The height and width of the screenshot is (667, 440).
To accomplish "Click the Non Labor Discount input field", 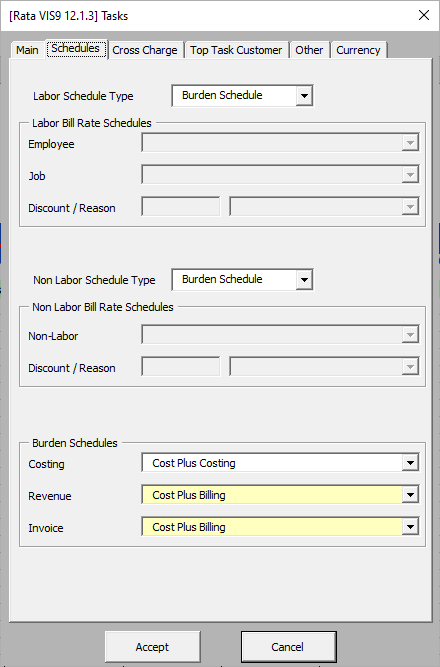I will coord(181,367).
